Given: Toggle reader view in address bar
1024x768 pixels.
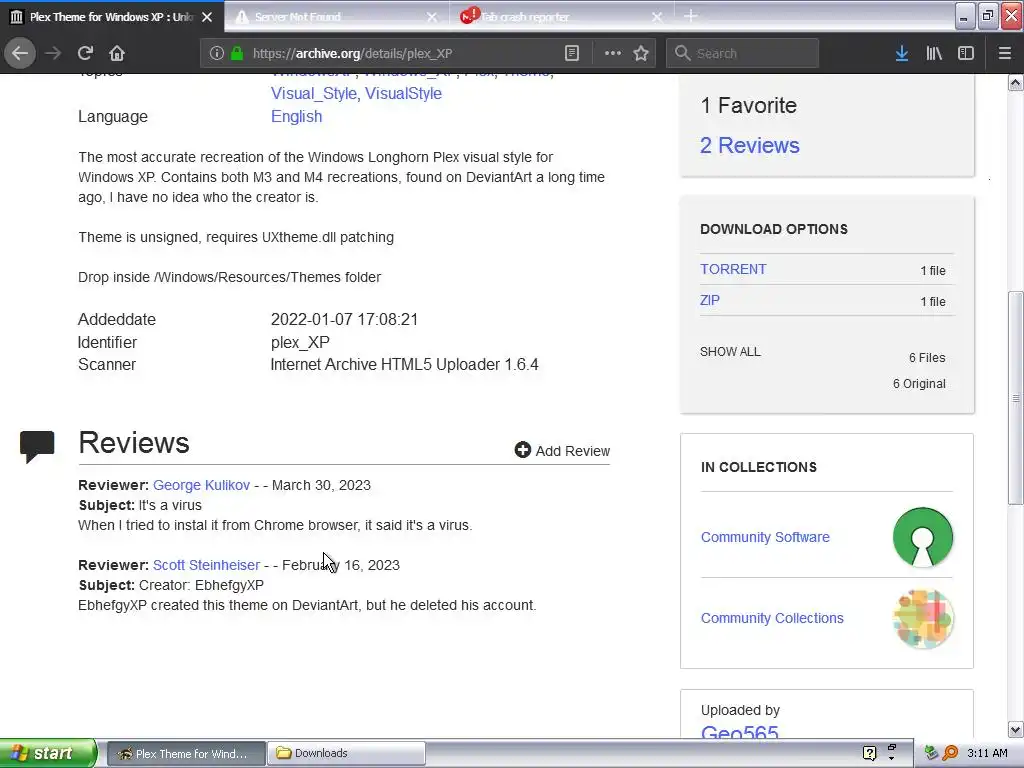Looking at the screenshot, I should pyautogui.click(x=571, y=53).
